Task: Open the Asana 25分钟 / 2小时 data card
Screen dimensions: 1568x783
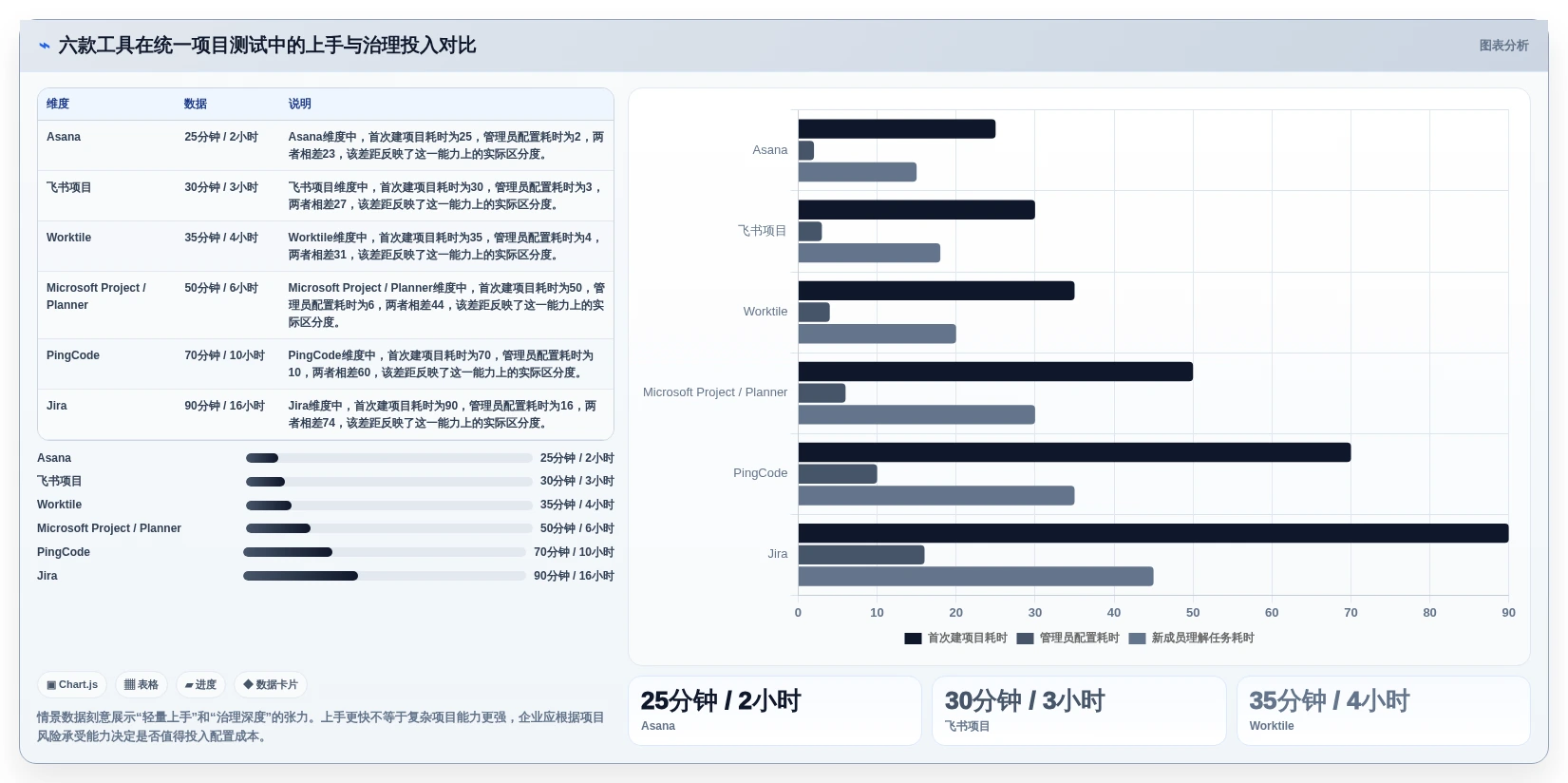Action: (x=775, y=711)
